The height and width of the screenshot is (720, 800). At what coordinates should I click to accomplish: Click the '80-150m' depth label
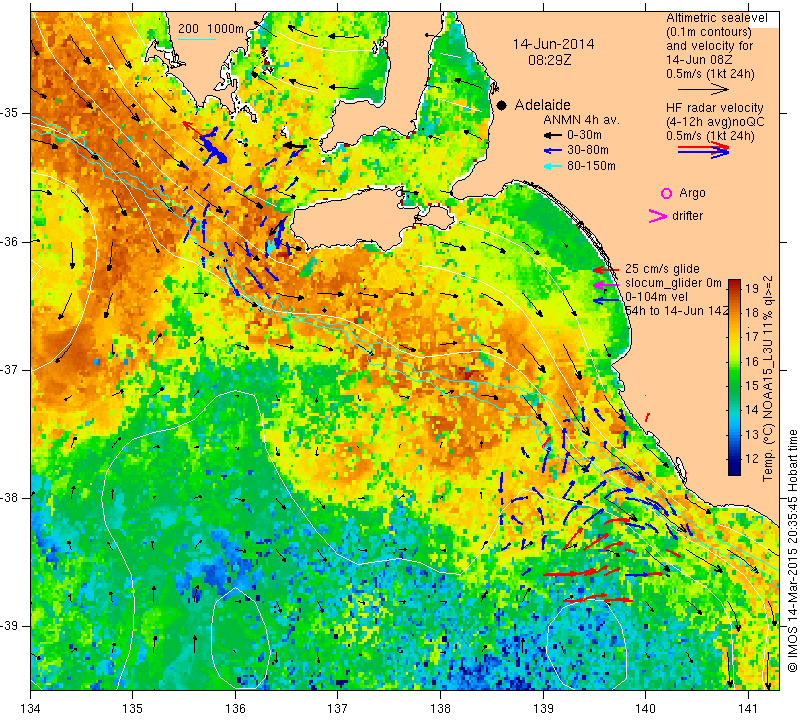[x=591, y=166]
